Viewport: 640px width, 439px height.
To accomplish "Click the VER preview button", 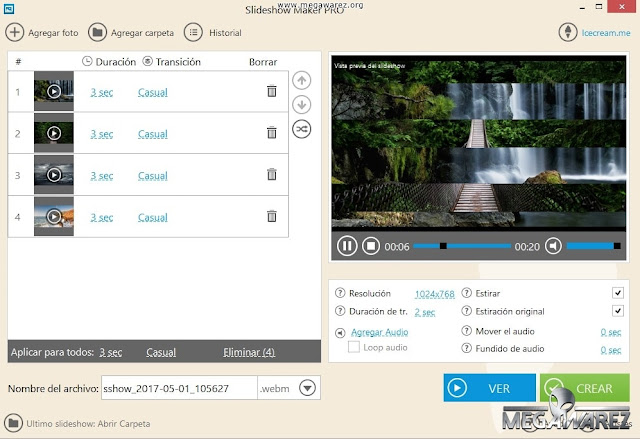I will 489,388.
